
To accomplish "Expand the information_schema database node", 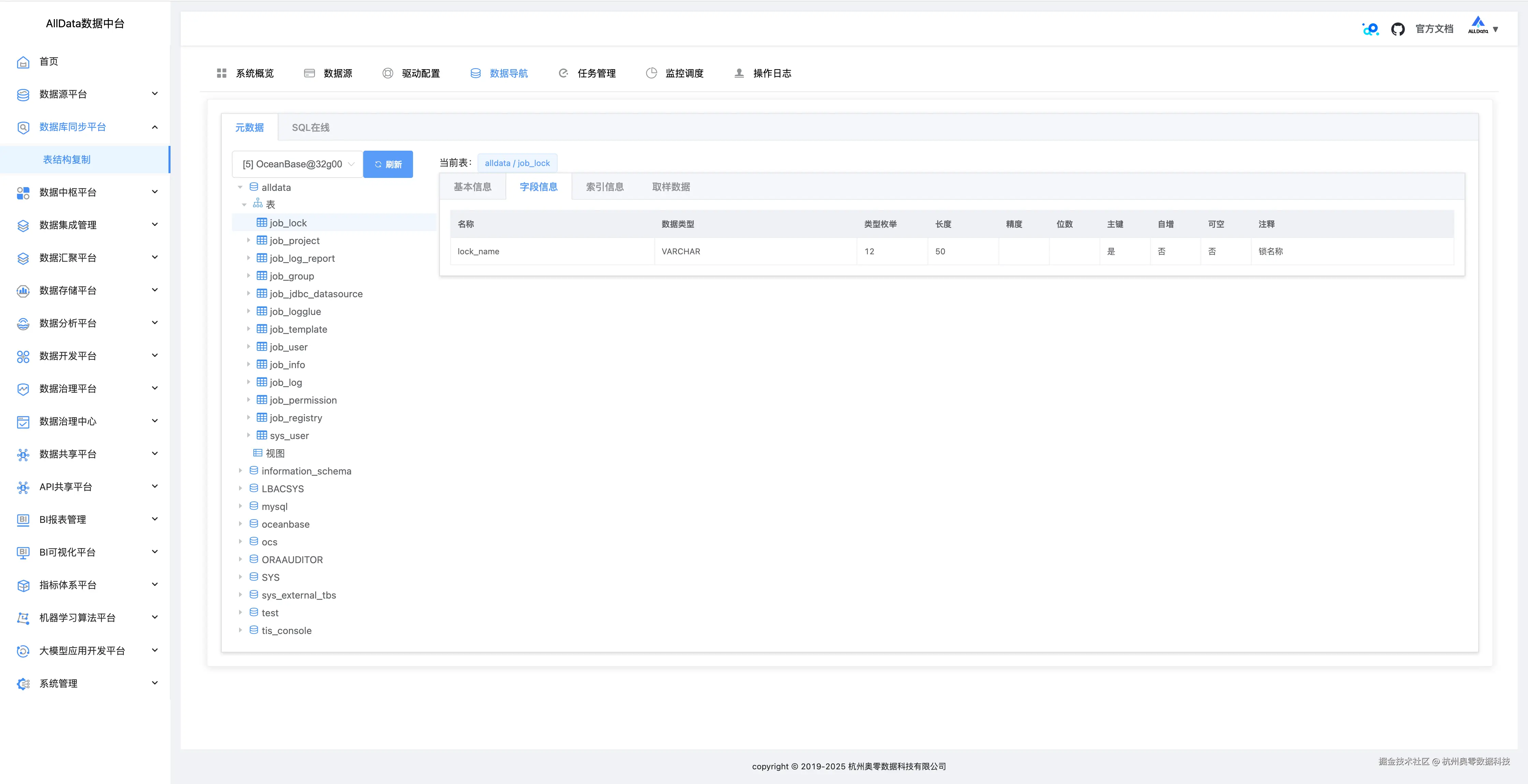I will tap(240, 471).
